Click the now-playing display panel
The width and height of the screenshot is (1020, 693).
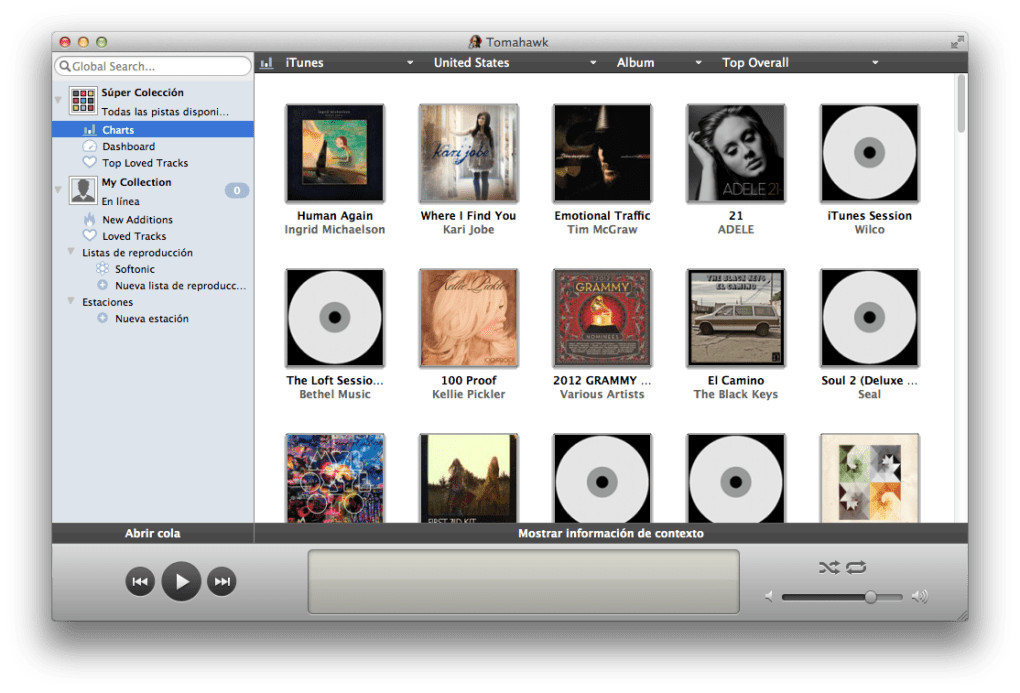(x=524, y=582)
